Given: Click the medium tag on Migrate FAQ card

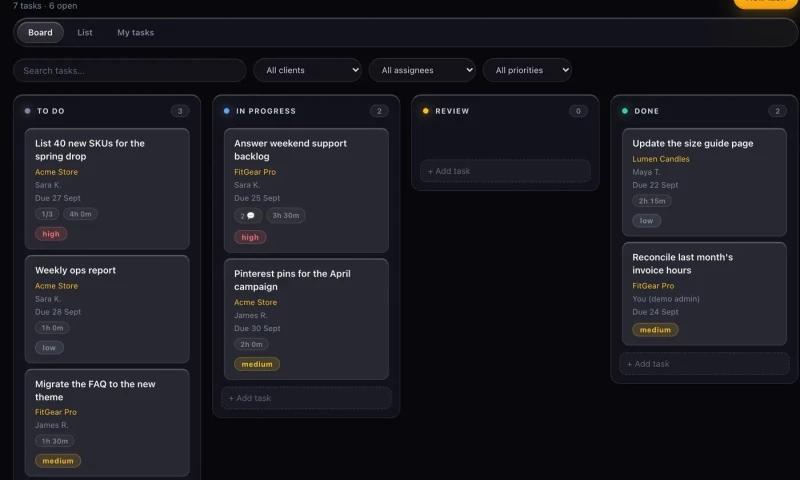Looking at the screenshot, I should click(58, 461).
